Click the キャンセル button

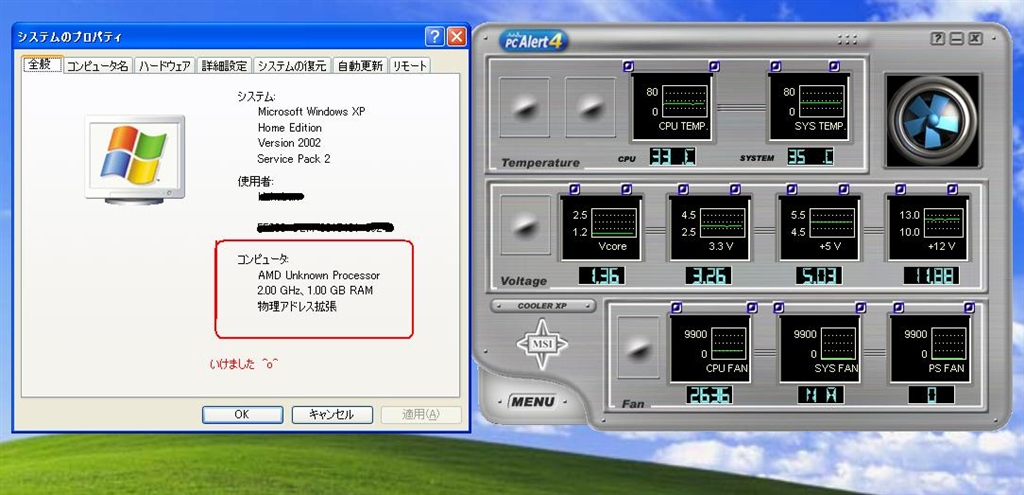[x=332, y=415]
